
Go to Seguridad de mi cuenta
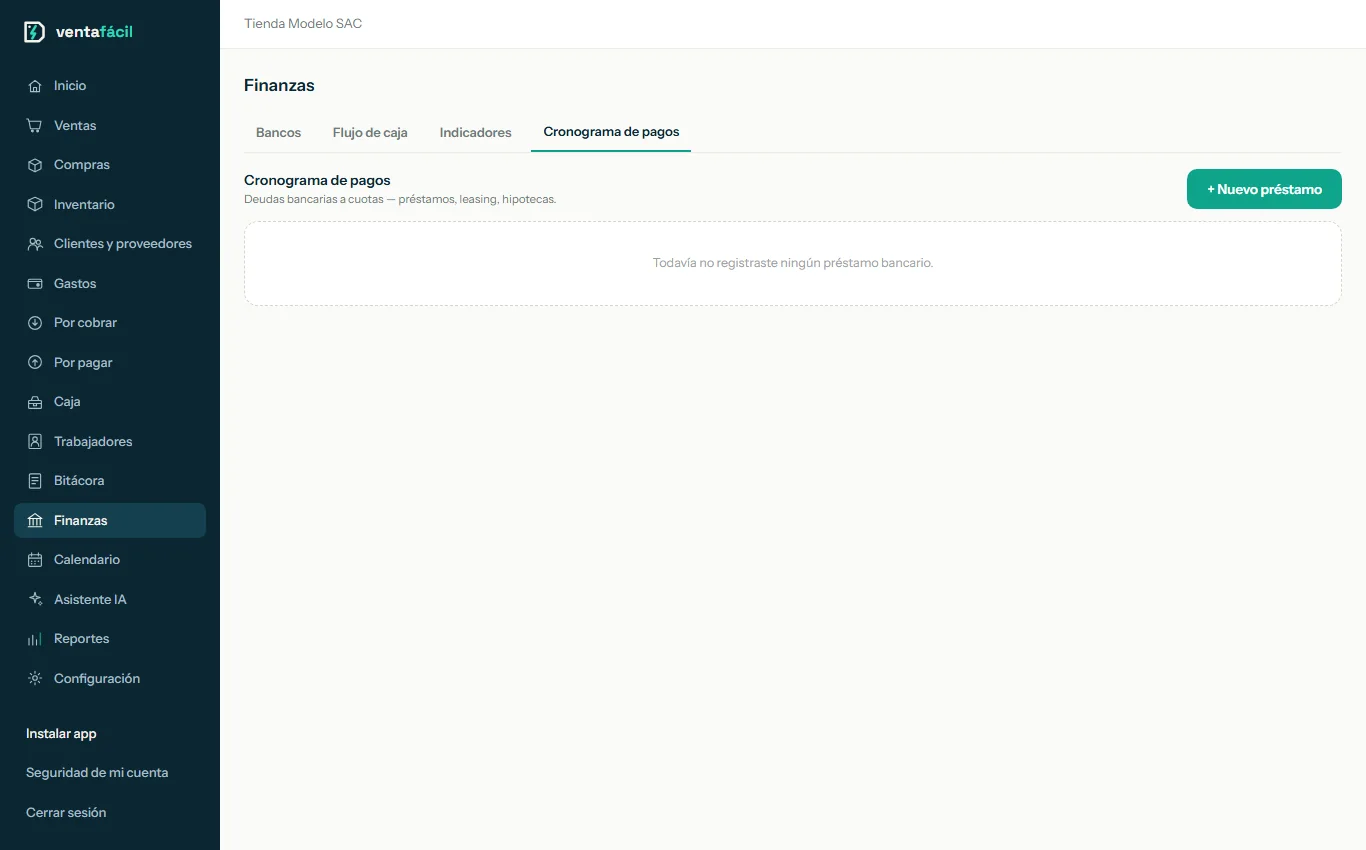coord(97,773)
